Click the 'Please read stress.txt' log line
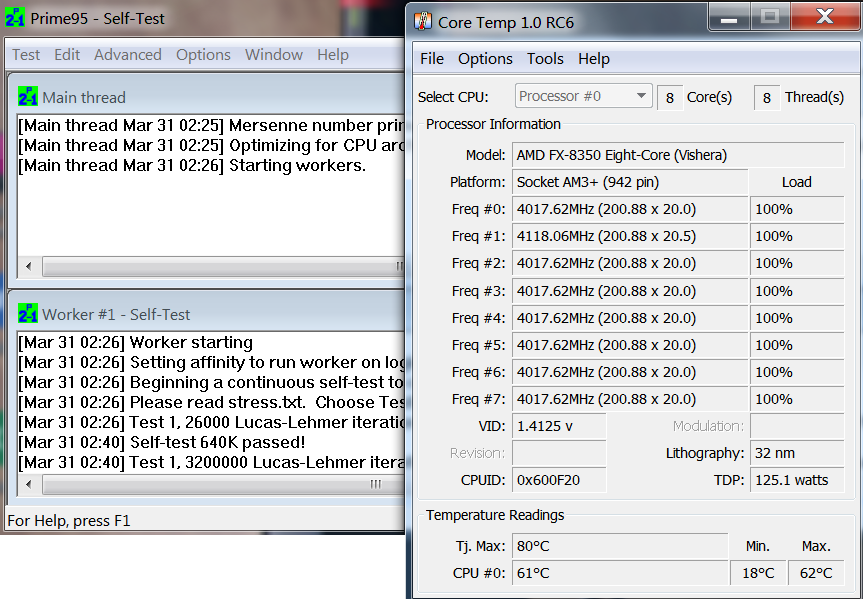This screenshot has height=599, width=863. click(211, 402)
